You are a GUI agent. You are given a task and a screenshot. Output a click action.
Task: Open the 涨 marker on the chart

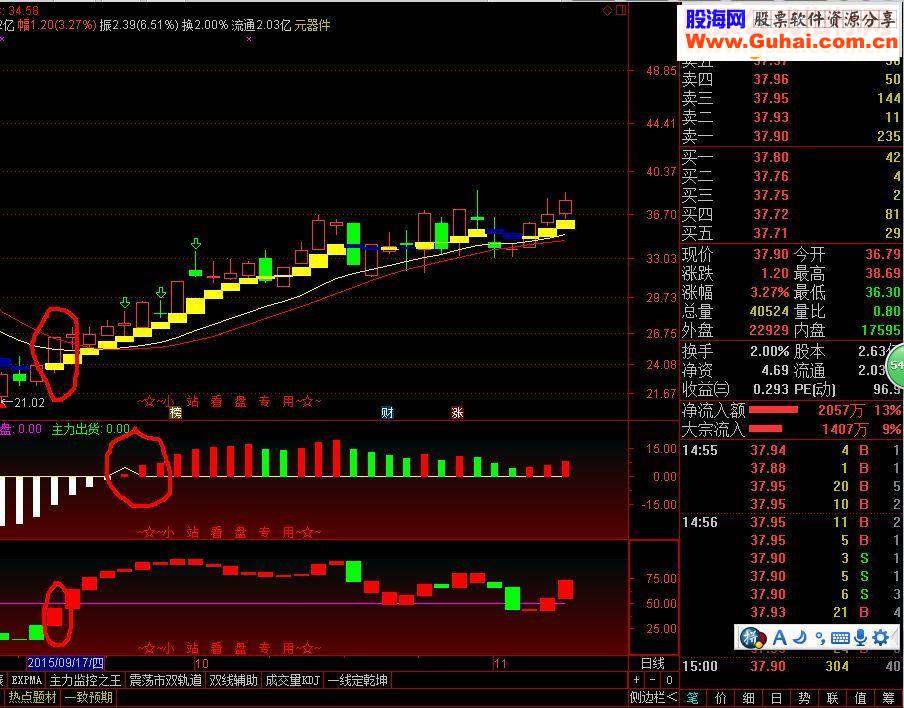(x=457, y=413)
